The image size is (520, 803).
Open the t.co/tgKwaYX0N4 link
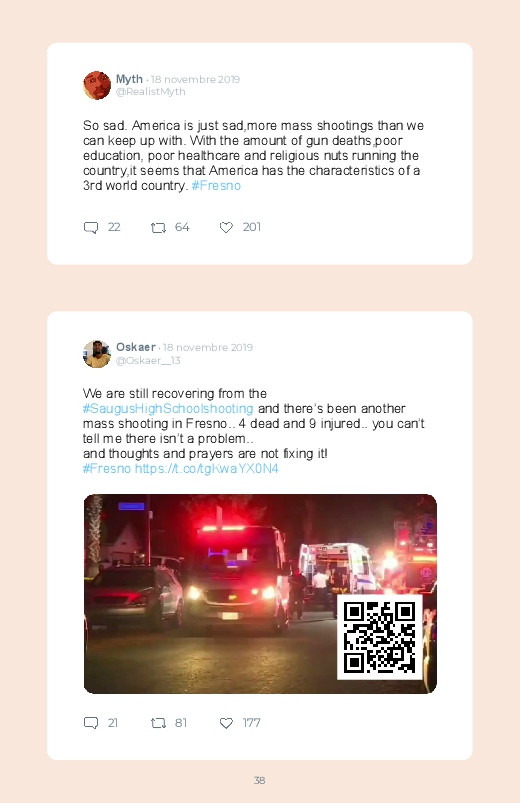click(x=206, y=469)
